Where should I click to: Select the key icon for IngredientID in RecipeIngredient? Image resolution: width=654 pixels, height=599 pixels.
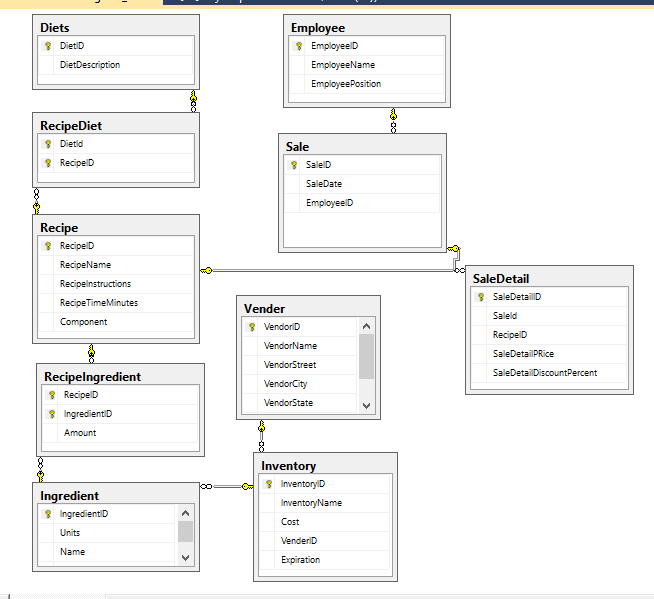[x=52, y=414]
